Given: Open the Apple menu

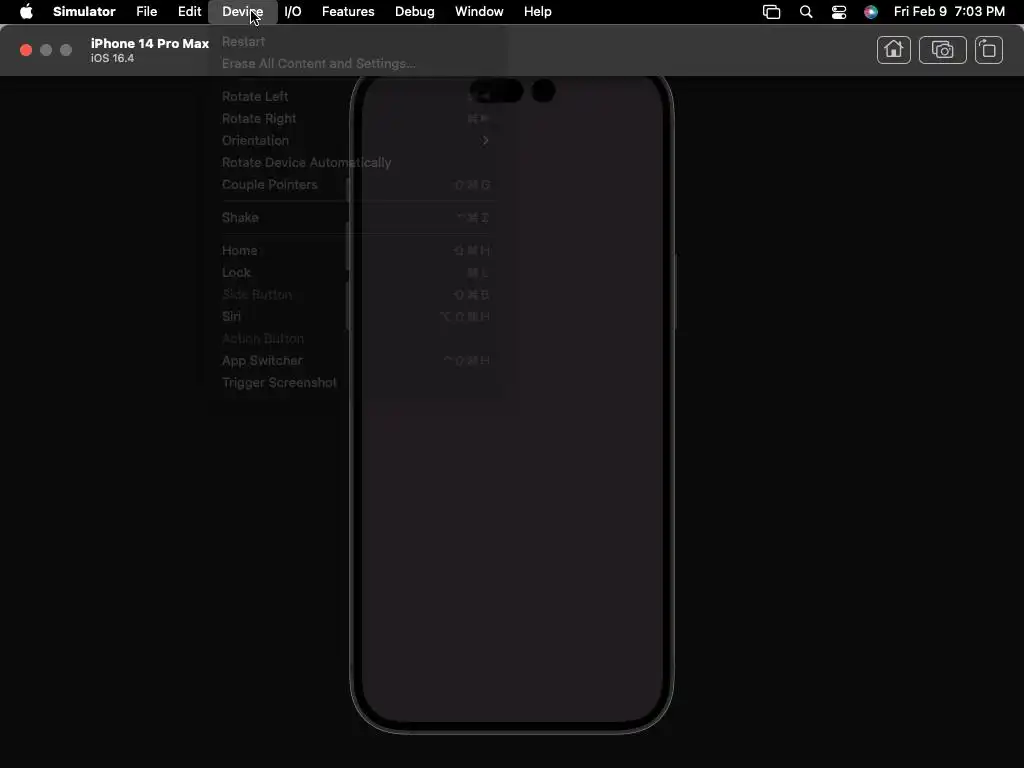Looking at the screenshot, I should point(26,12).
